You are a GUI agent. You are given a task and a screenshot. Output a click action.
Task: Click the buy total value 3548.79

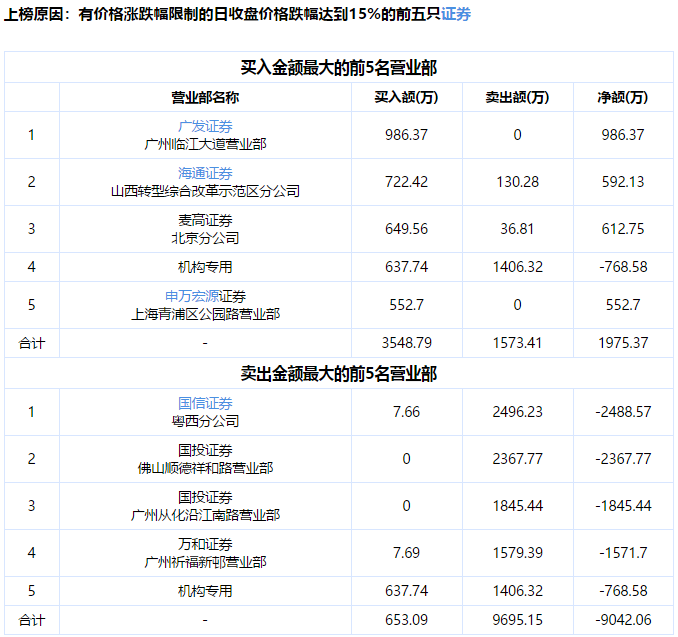[x=407, y=343]
